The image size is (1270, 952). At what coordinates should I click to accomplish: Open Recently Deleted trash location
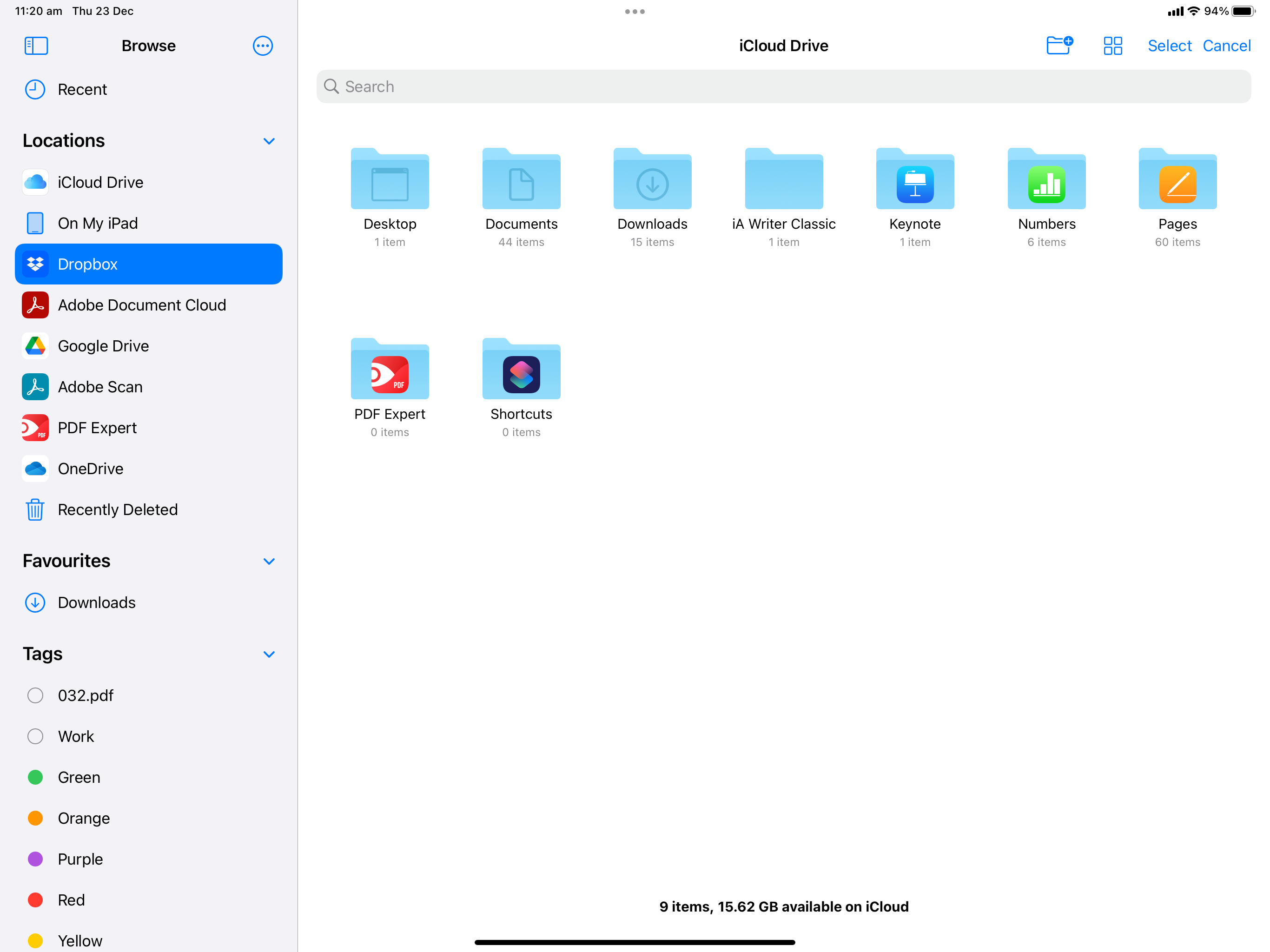117,509
